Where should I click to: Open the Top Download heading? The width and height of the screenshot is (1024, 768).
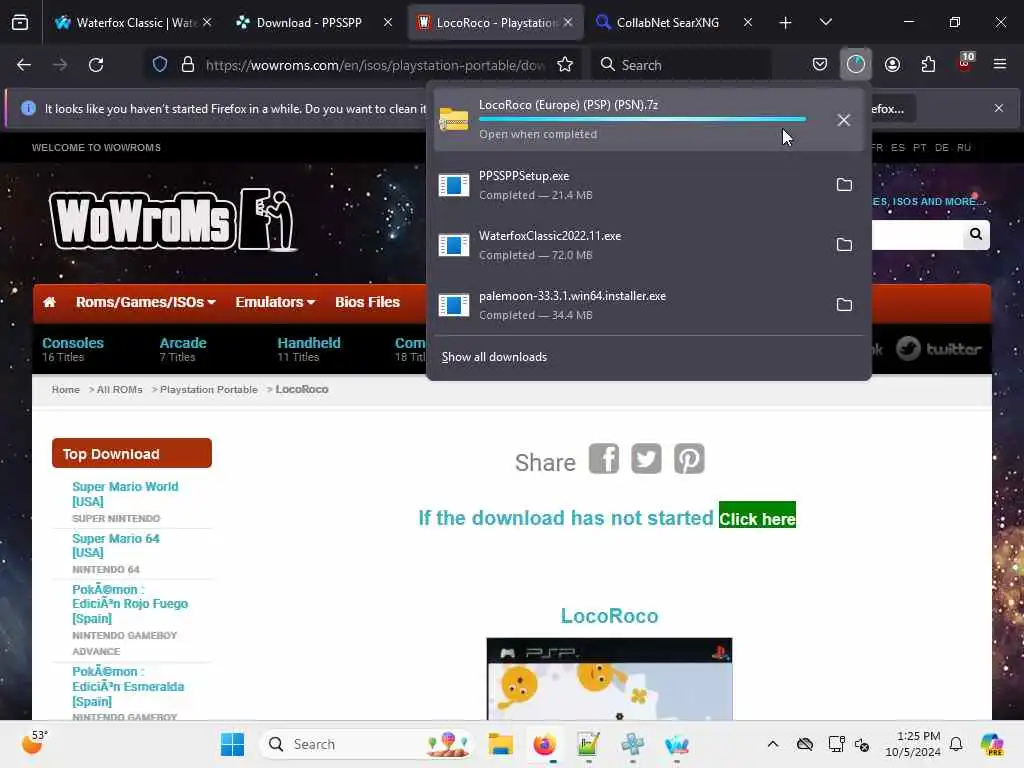coord(132,453)
